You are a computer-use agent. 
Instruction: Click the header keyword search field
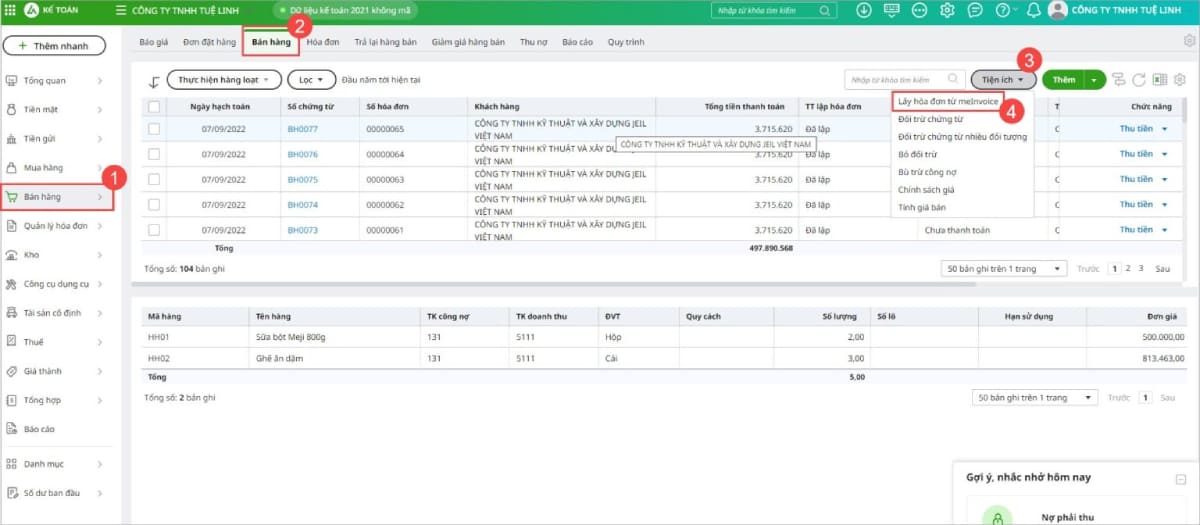775,10
